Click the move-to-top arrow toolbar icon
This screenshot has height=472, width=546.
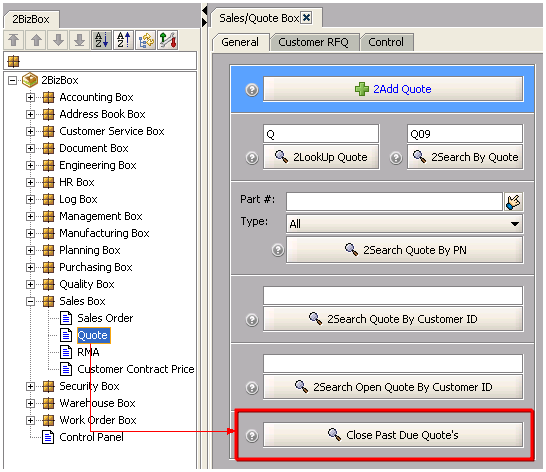[14, 40]
